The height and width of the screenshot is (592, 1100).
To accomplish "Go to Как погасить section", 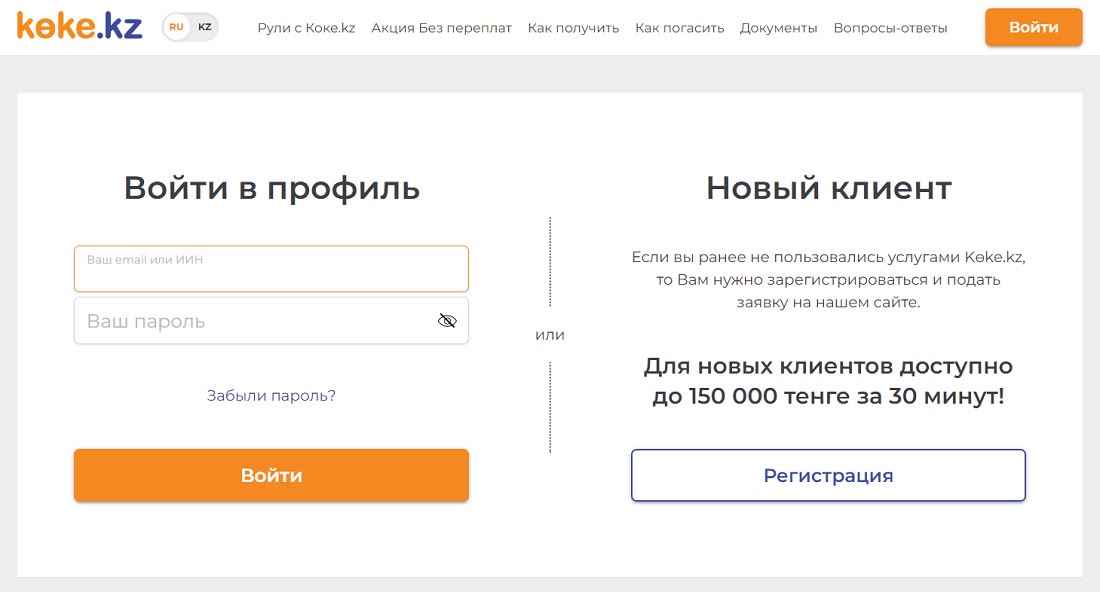I will (679, 28).
